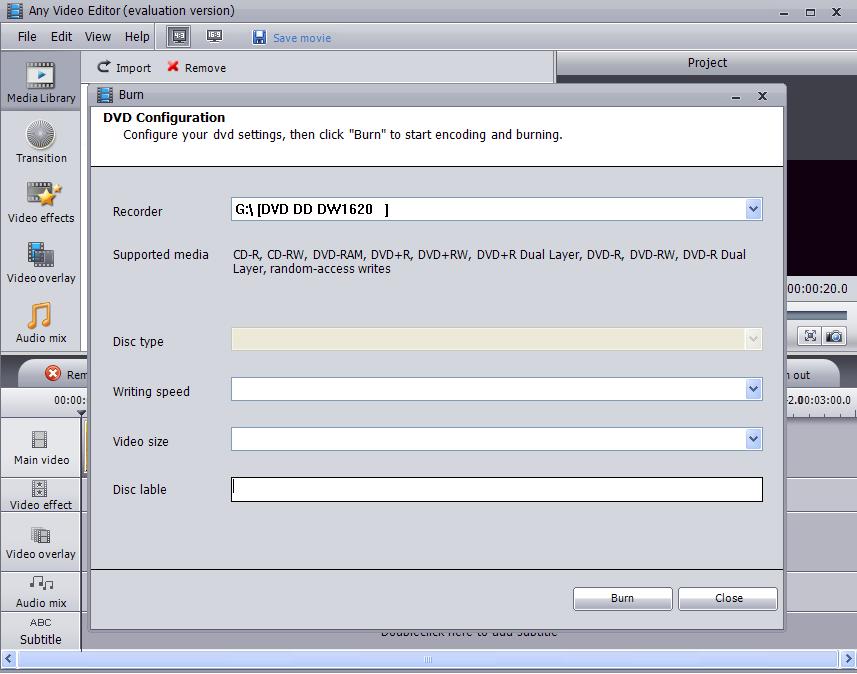This screenshot has height=674, width=857.
Task: Click the Close button in Burn dialog
Action: coord(728,599)
